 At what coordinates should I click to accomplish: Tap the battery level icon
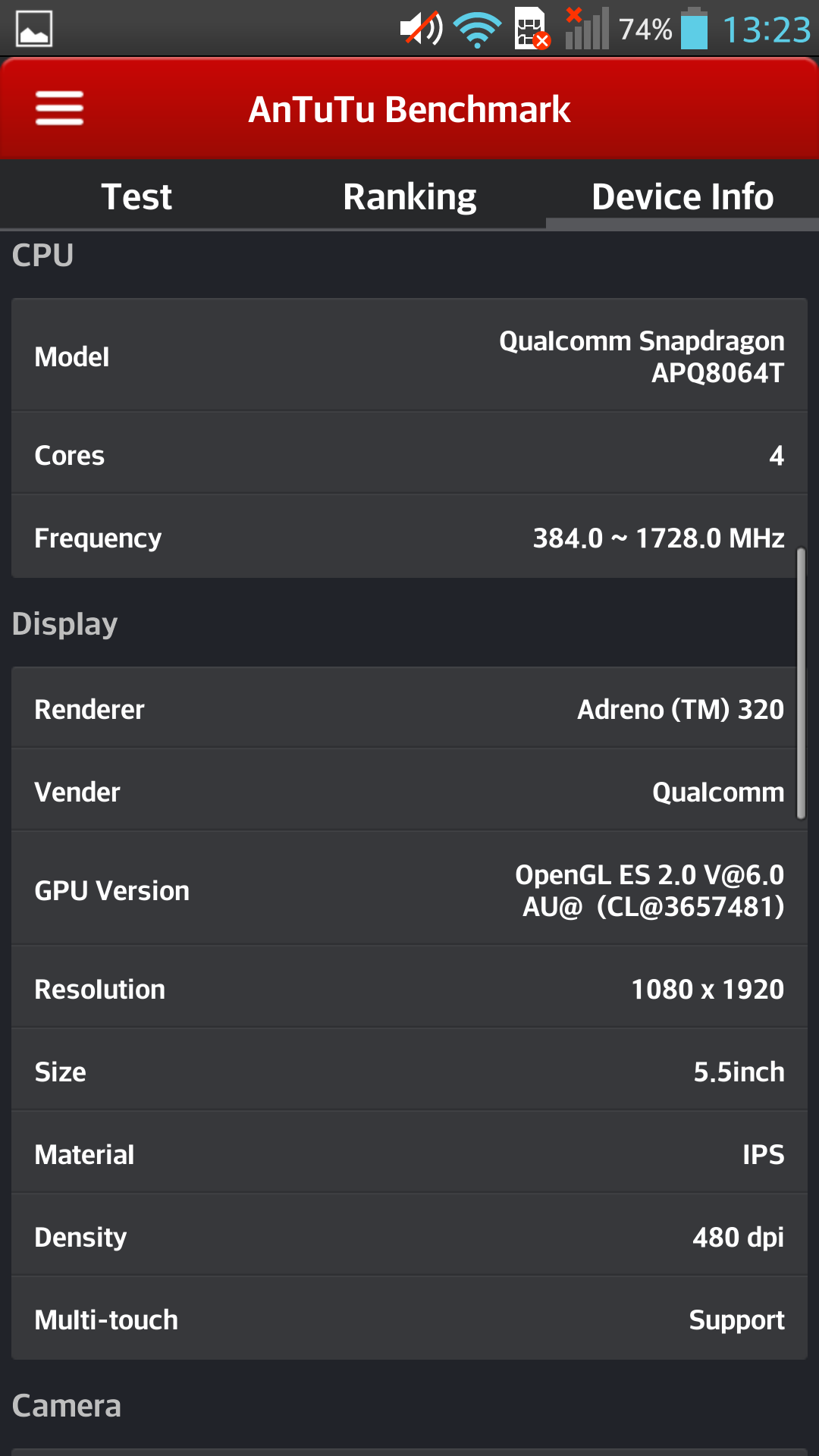tap(694, 29)
